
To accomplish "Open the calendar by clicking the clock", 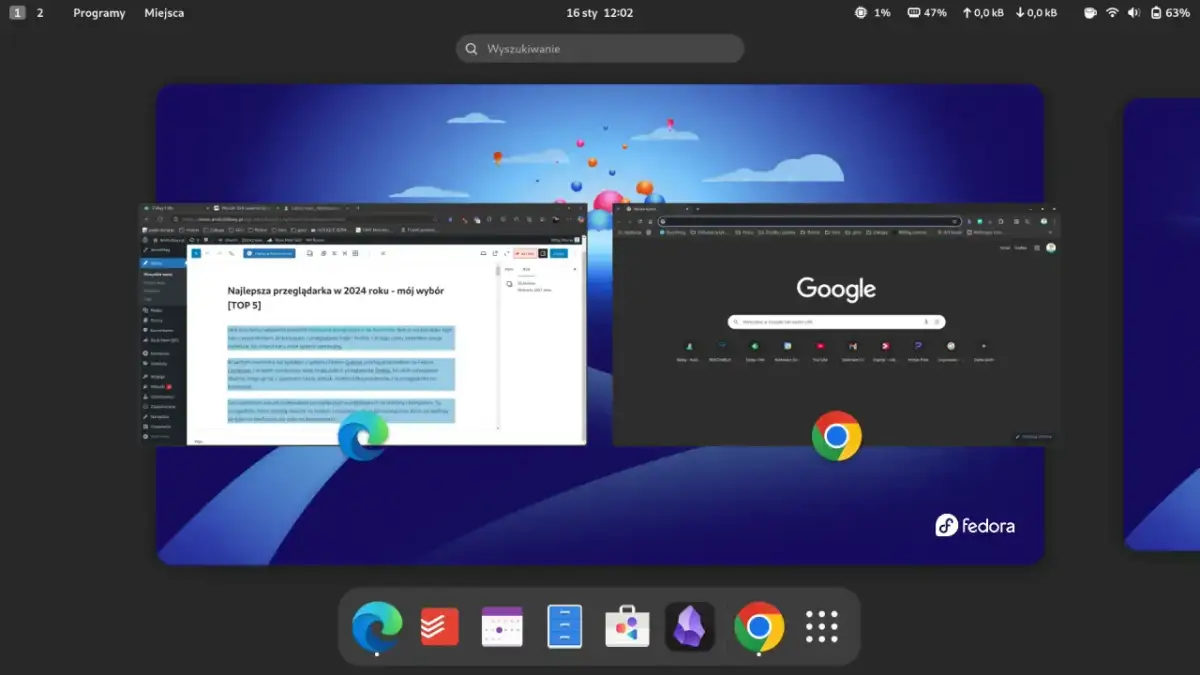I will point(600,13).
